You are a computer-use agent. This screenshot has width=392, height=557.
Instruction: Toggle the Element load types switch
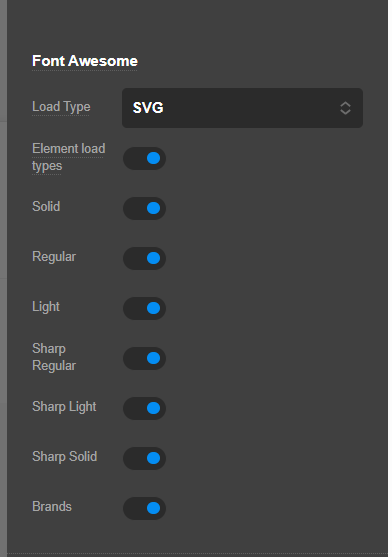(x=145, y=158)
